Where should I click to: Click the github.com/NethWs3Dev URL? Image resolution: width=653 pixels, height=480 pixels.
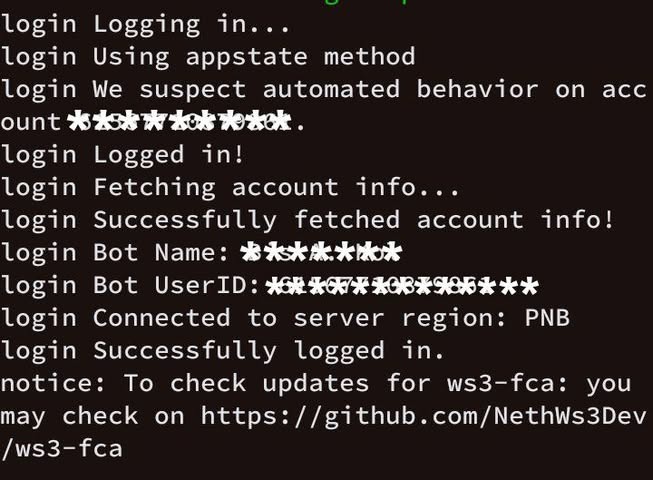(424, 416)
